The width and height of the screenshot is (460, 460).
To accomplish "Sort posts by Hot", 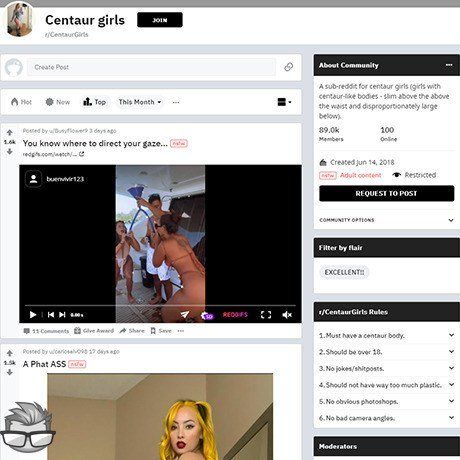I will [x=21, y=102].
